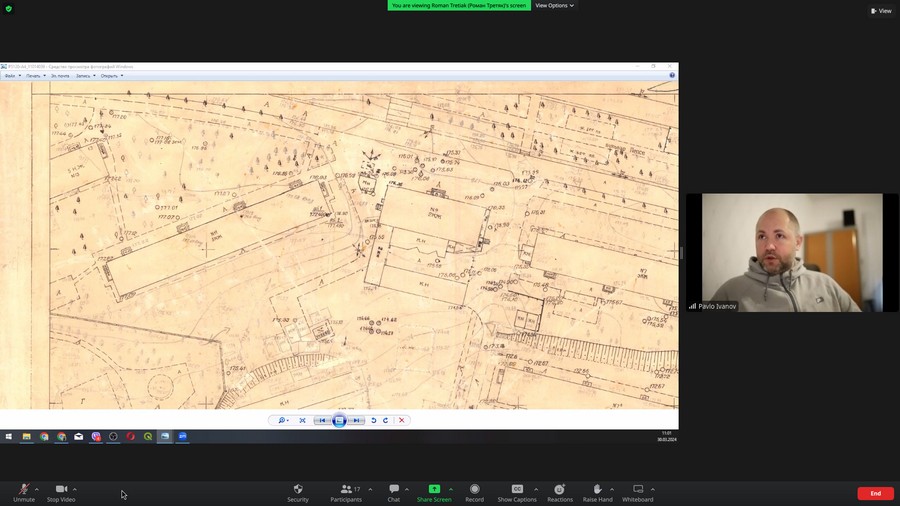This screenshot has height=506, width=900.
Task: Open the Файл menu in the photo viewer
Action: [x=13, y=76]
